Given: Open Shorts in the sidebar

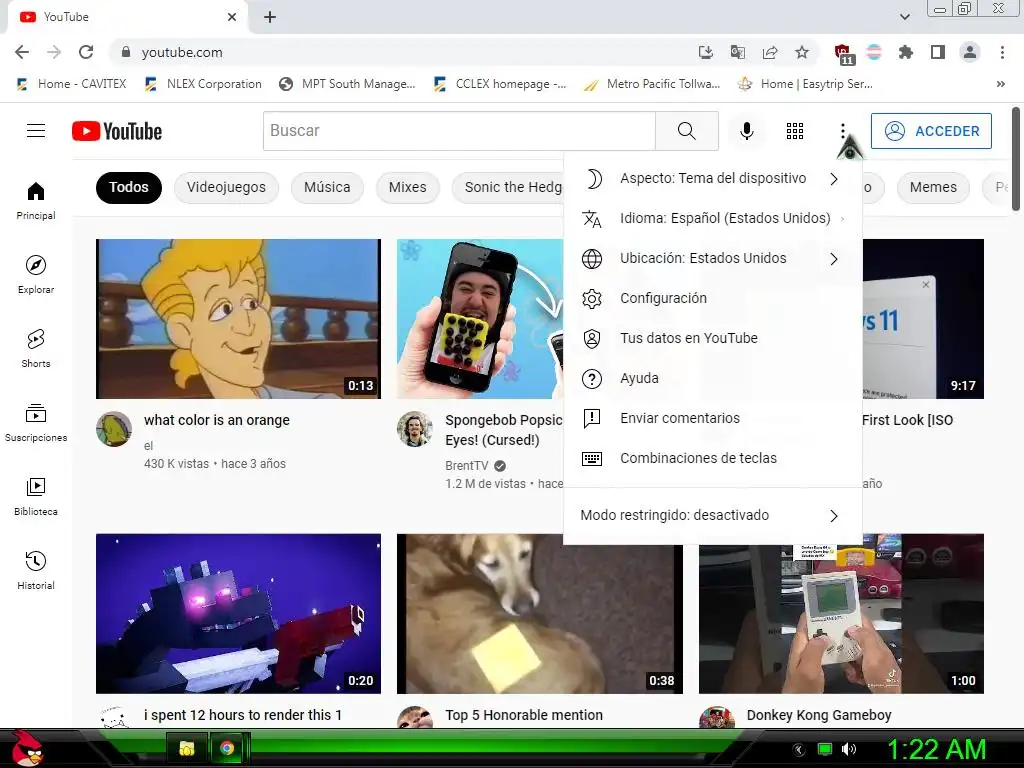Looking at the screenshot, I should [36, 348].
